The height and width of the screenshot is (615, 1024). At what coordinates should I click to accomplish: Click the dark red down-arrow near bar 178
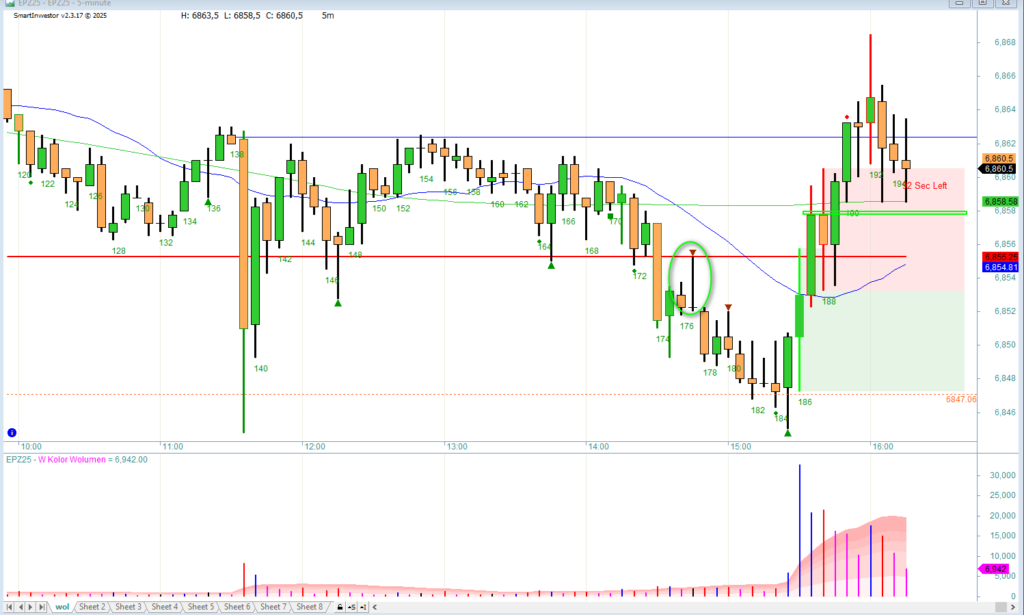pyautogui.click(x=728, y=307)
